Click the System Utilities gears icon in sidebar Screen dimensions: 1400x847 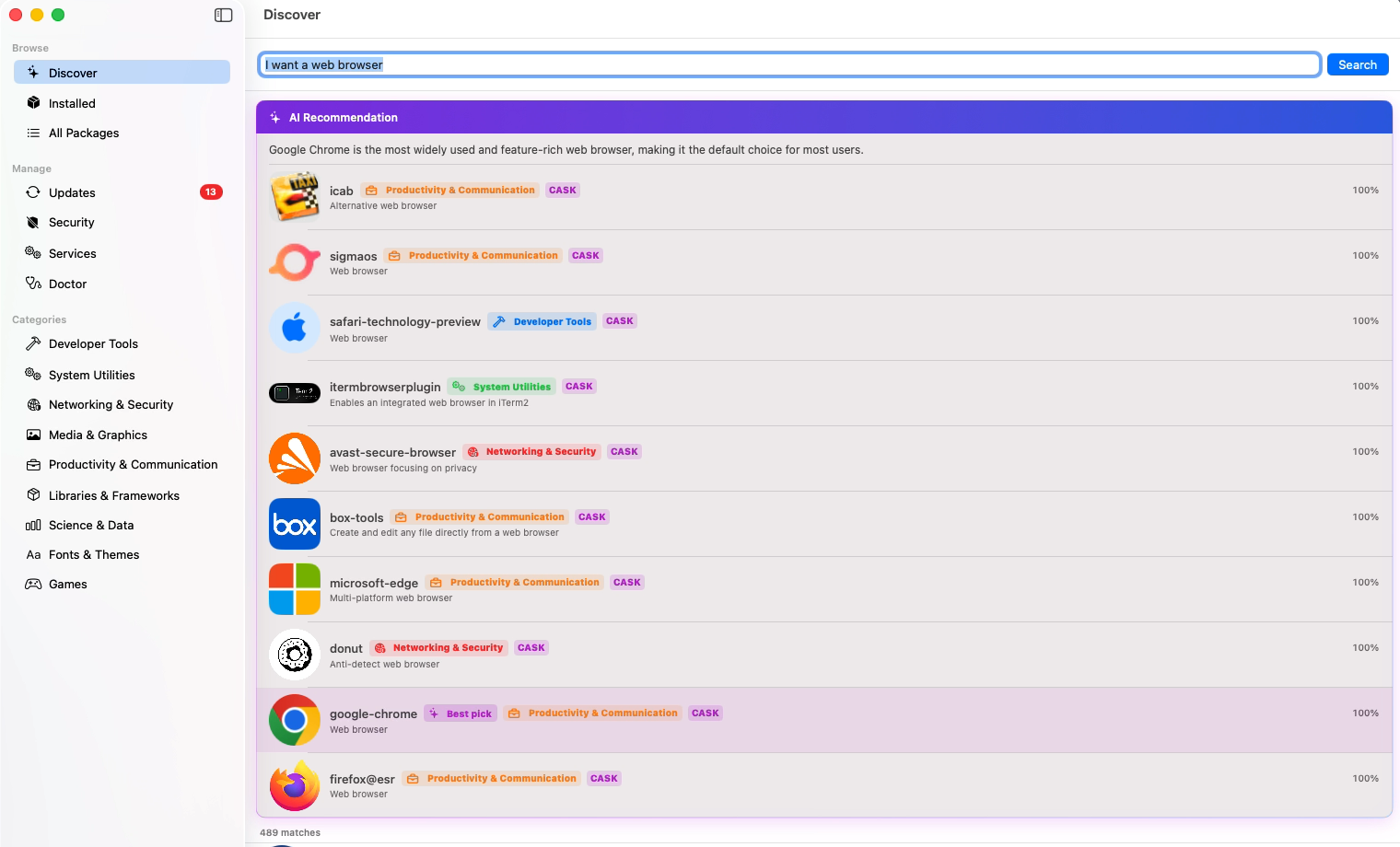(33, 375)
